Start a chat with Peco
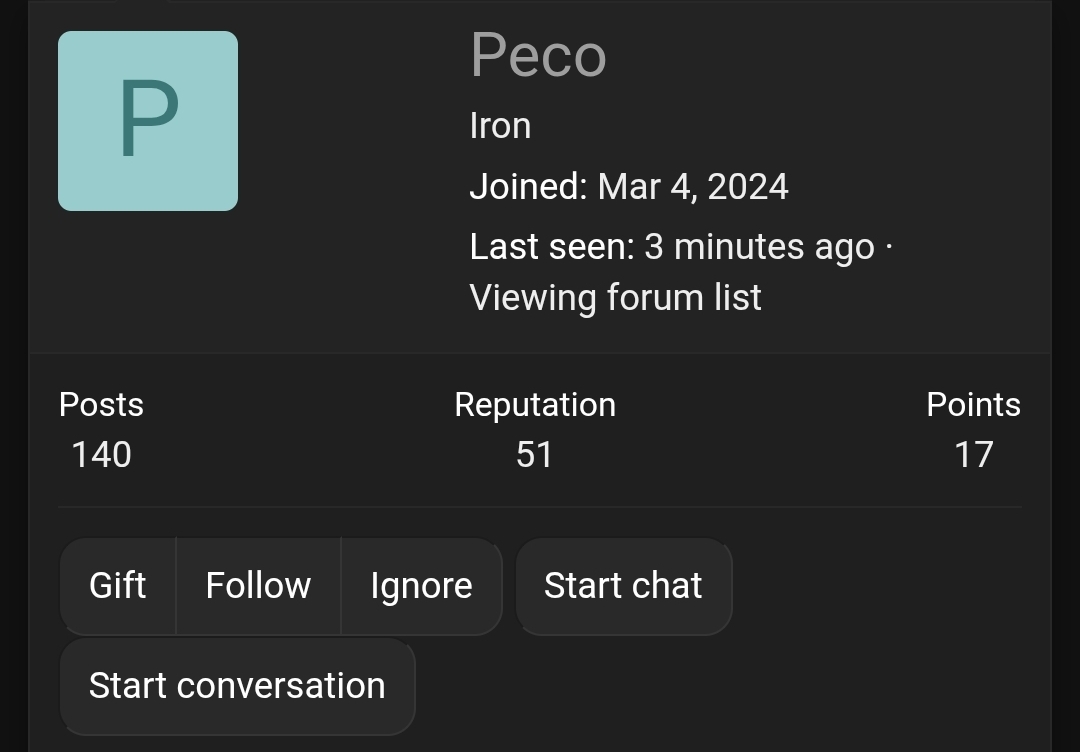This screenshot has height=752, width=1080. point(623,586)
